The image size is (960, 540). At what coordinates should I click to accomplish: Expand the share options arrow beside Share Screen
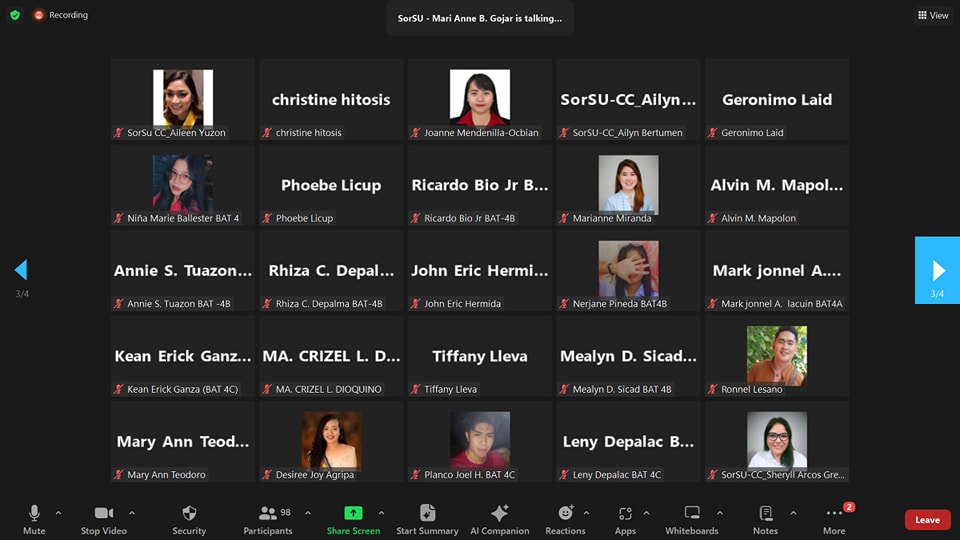click(381, 513)
